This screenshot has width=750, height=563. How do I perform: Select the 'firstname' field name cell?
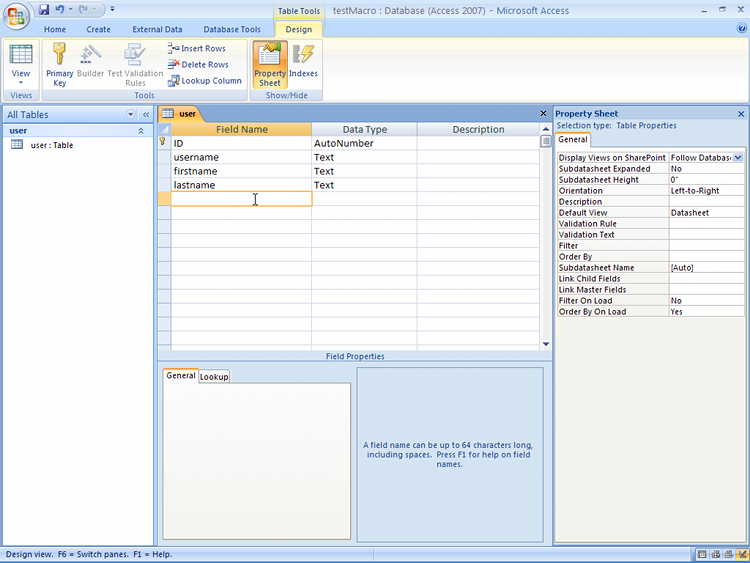[x=241, y=171]
